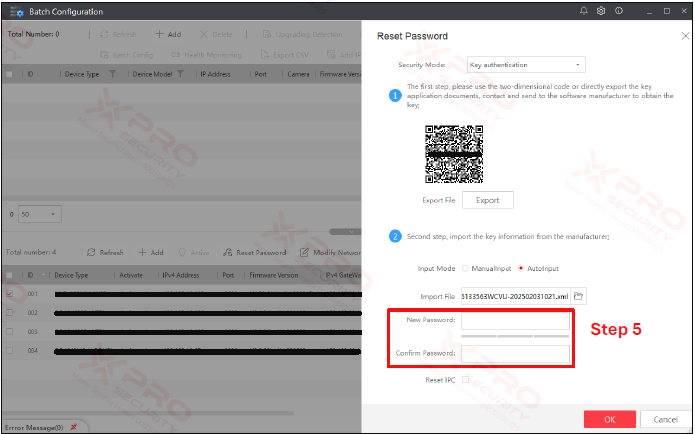Check the checkbox for device 004

click(9, 350)
